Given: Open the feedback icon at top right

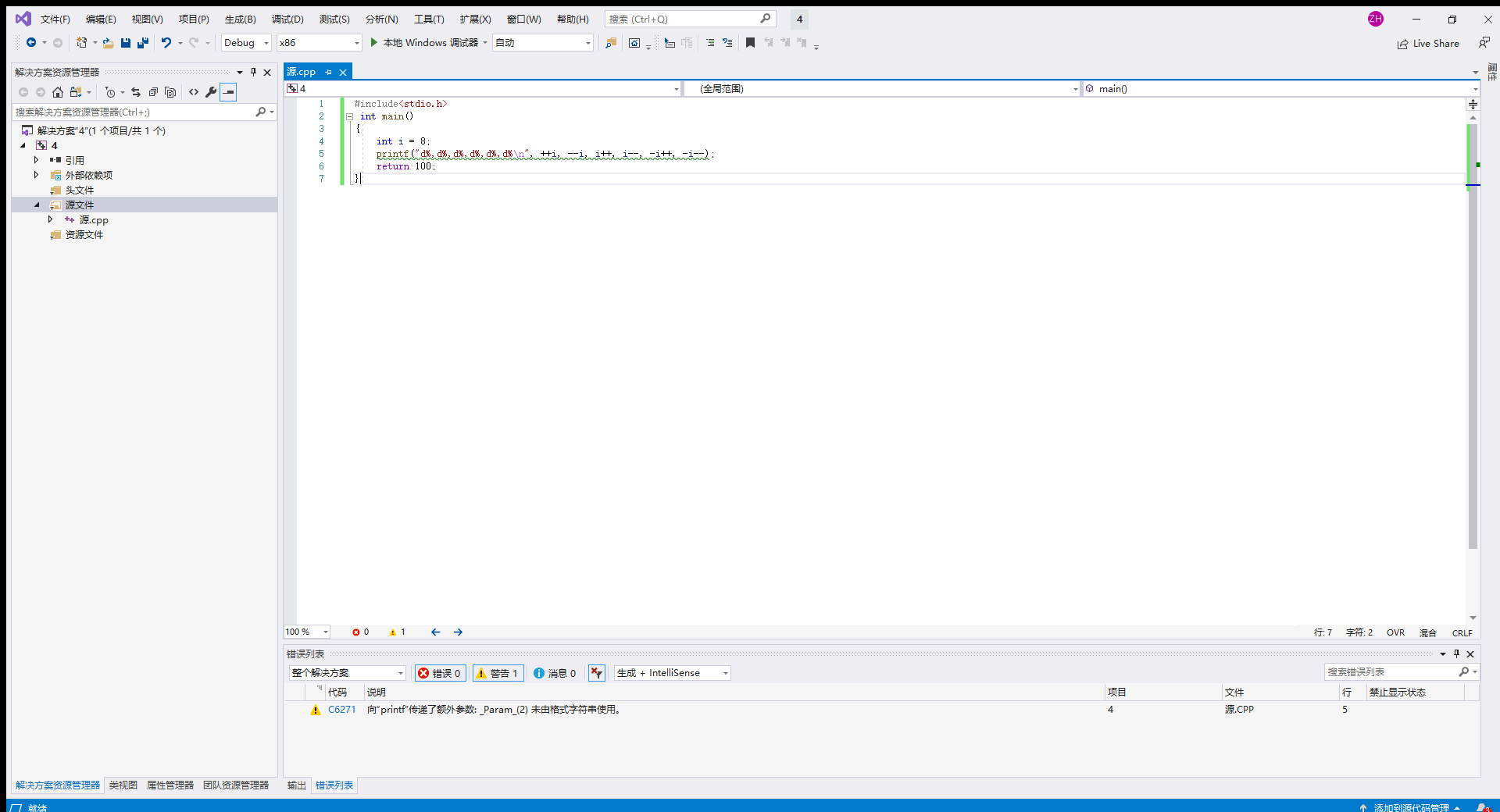Looking at the screenshot, I should pos(1484,43).
